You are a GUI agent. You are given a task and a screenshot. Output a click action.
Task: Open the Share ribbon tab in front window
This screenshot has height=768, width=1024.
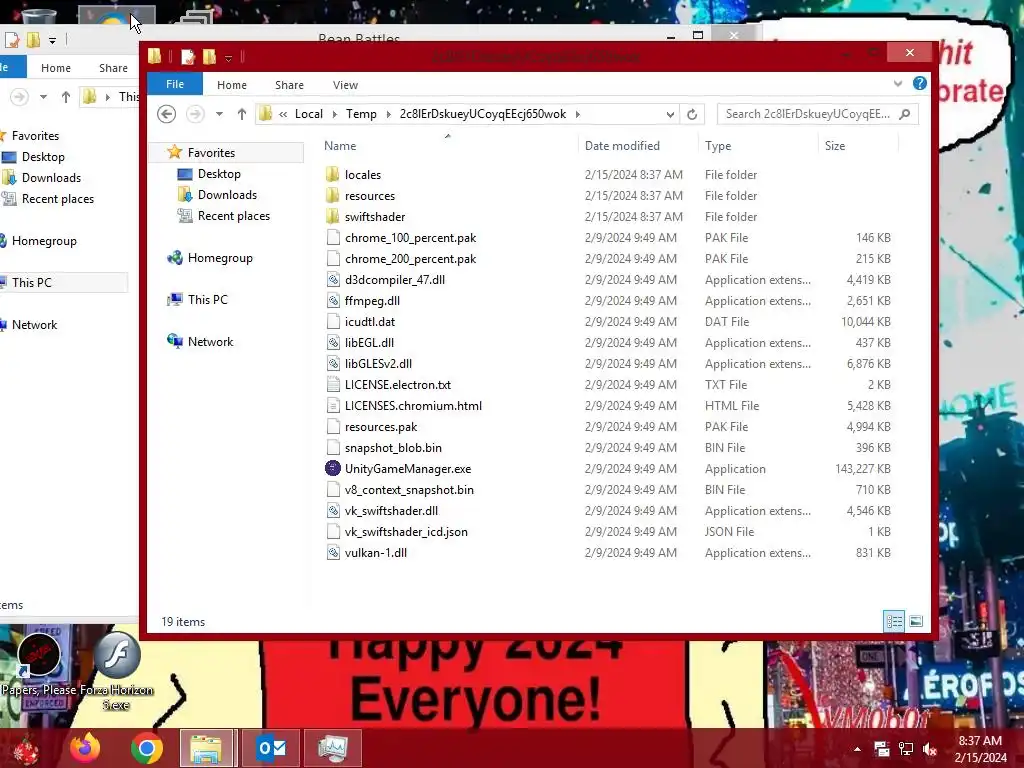click(289, 85)
